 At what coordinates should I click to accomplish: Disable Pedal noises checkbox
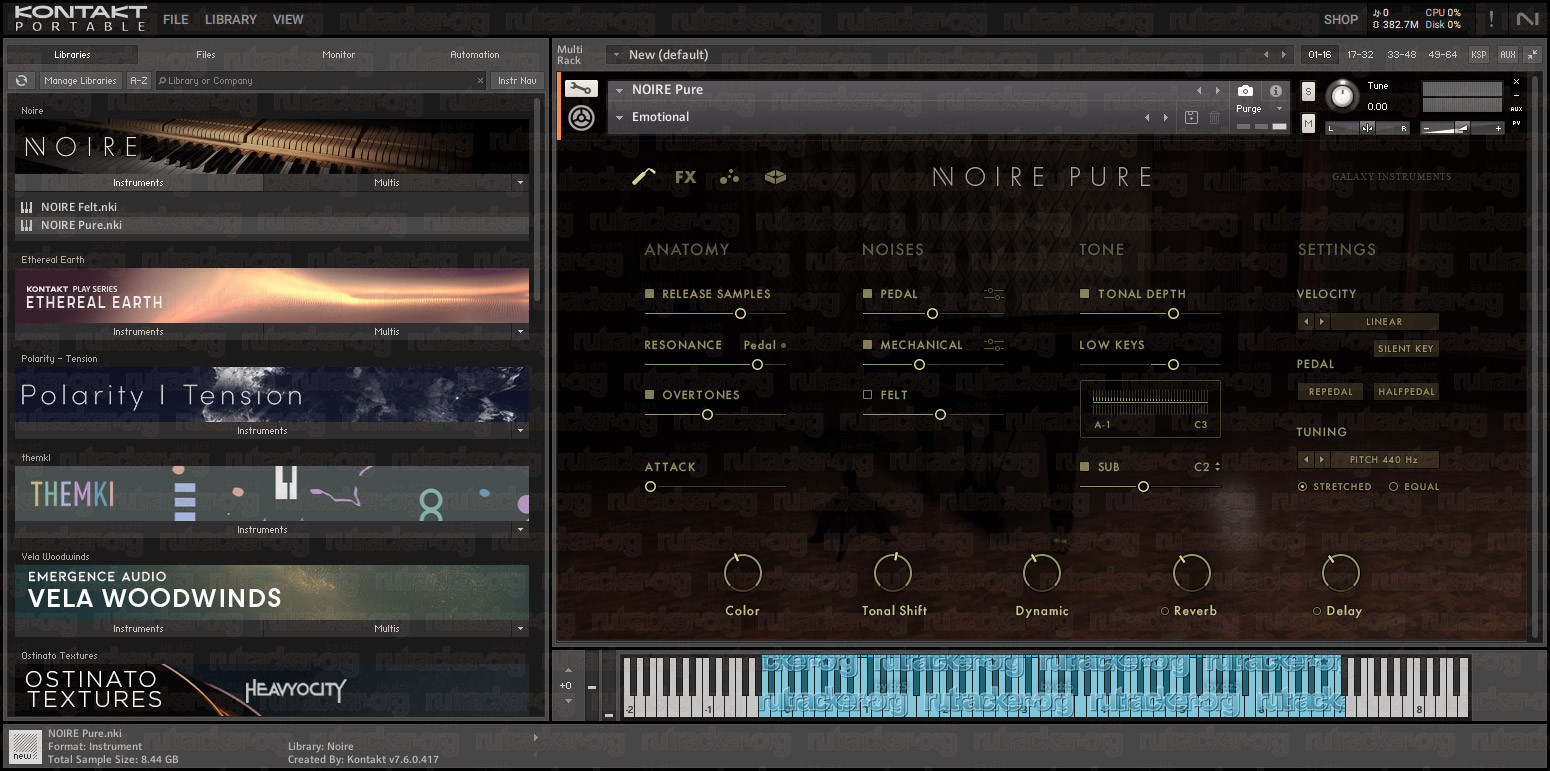pyautogui.click(x=868, y=294)
